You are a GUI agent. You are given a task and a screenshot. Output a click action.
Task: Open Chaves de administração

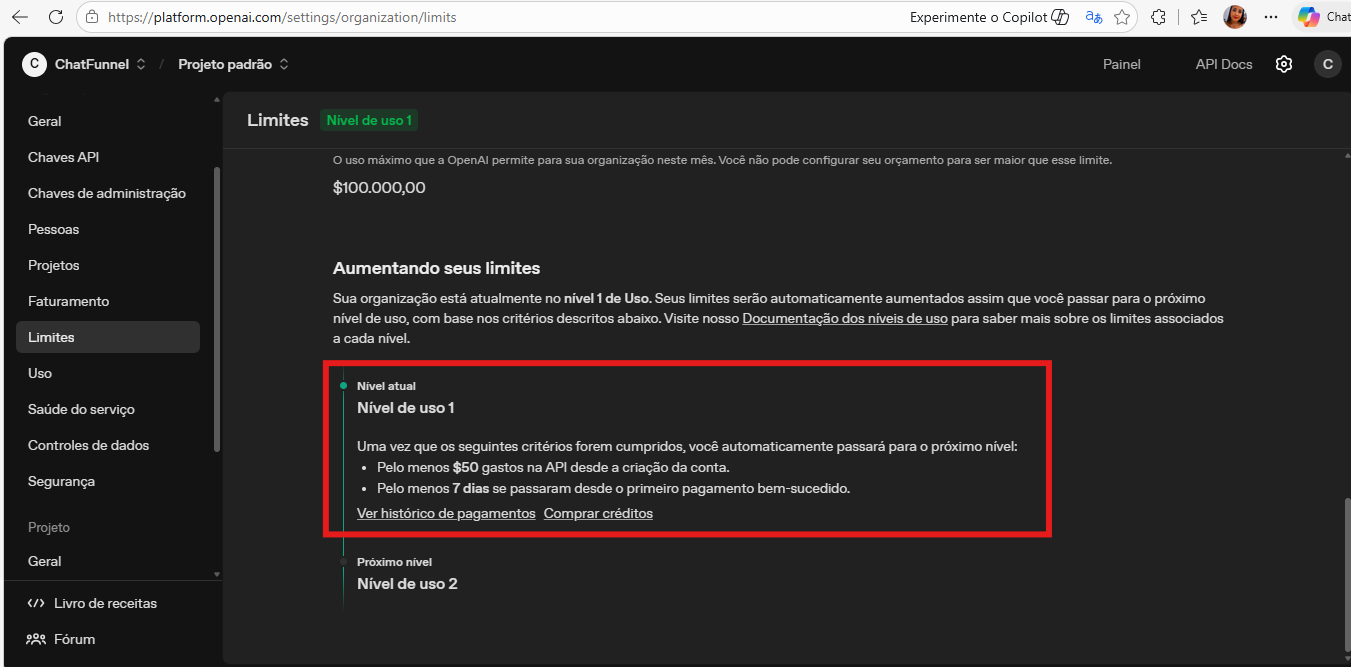108,193
